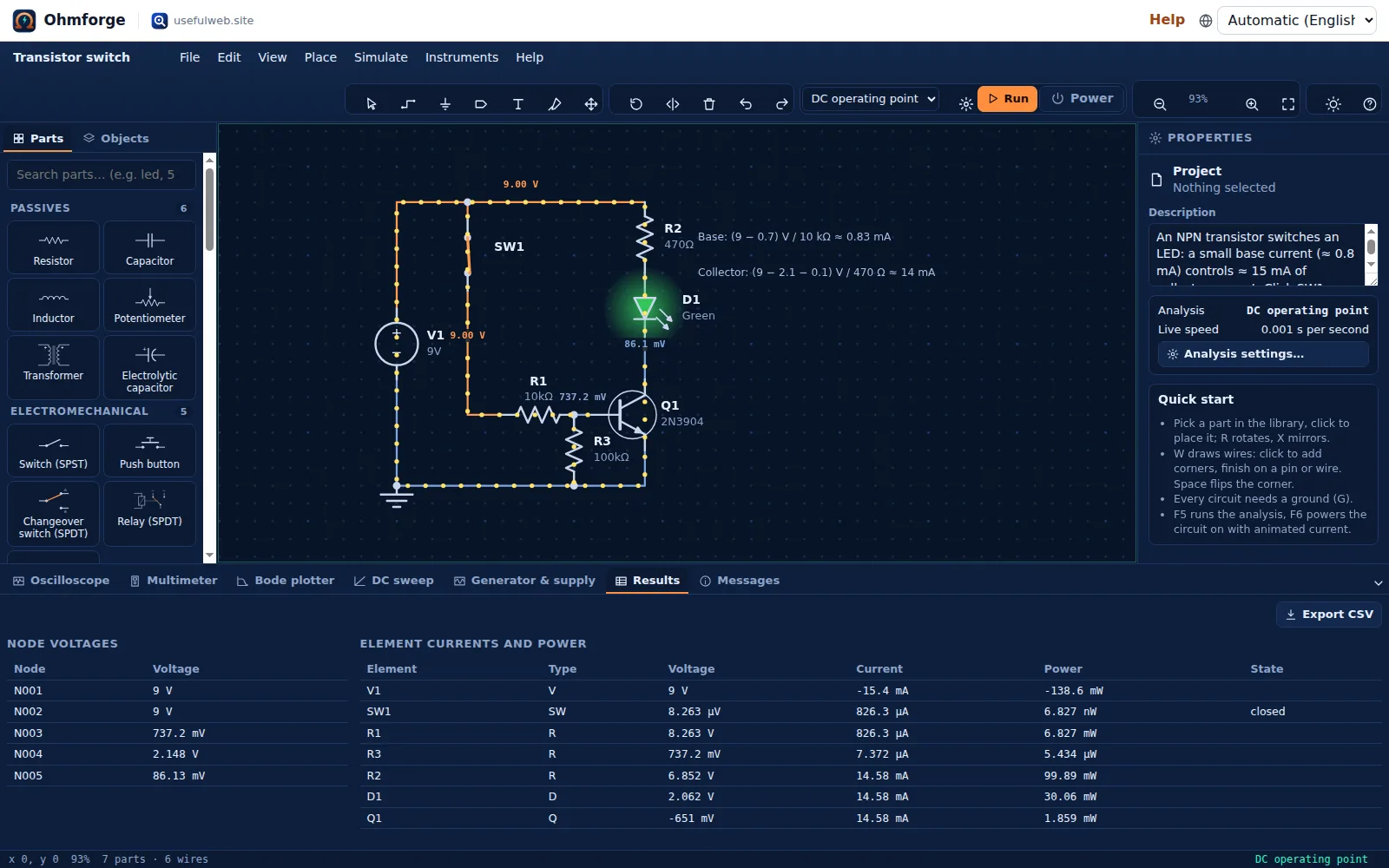Click the trash delete icon

tap(709, 104)
